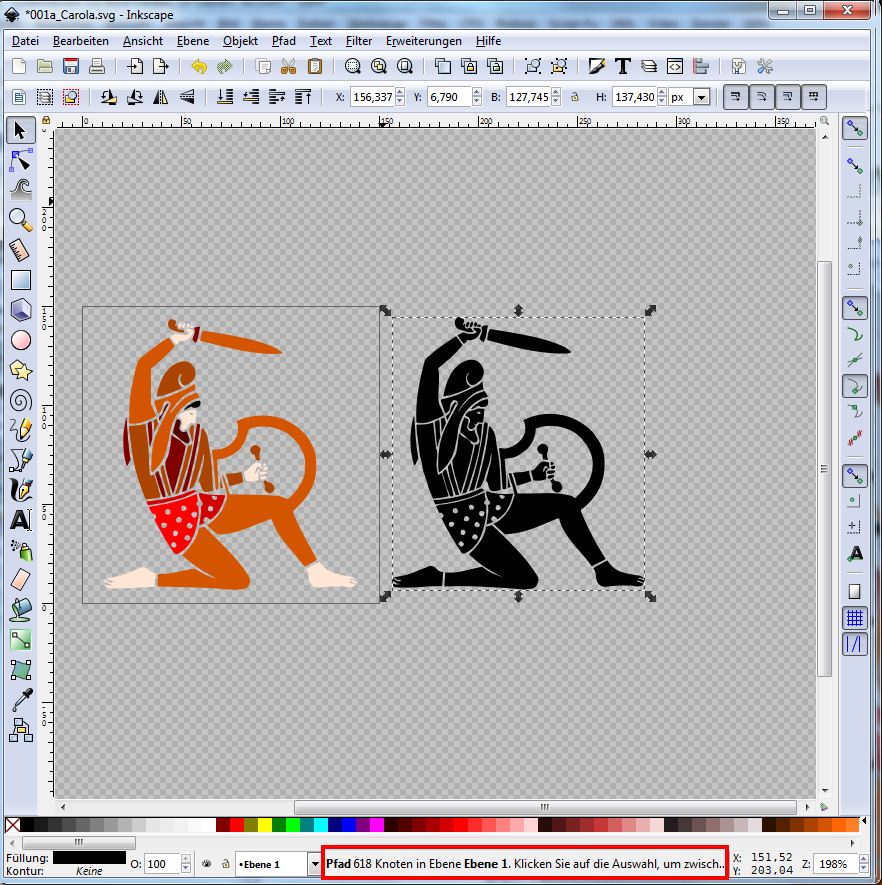Screen dimensions: 882x885
Task: Click the Save document floppy icon
Action: [x=71, y=67]
